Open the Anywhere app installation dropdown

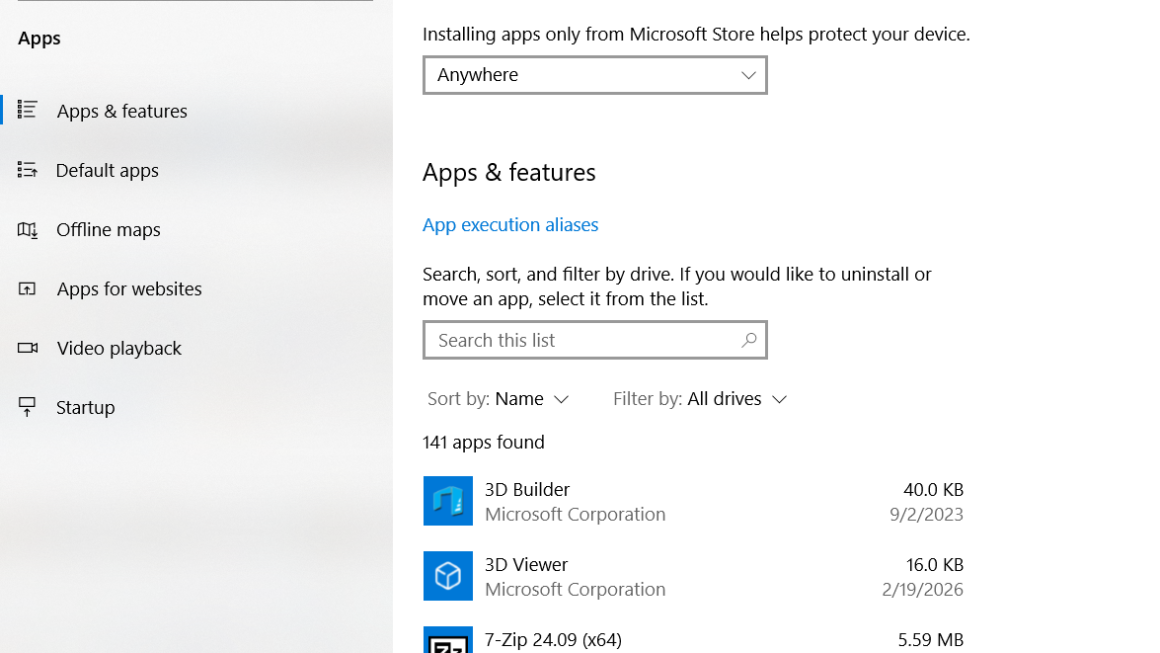(x=594, y=75)
